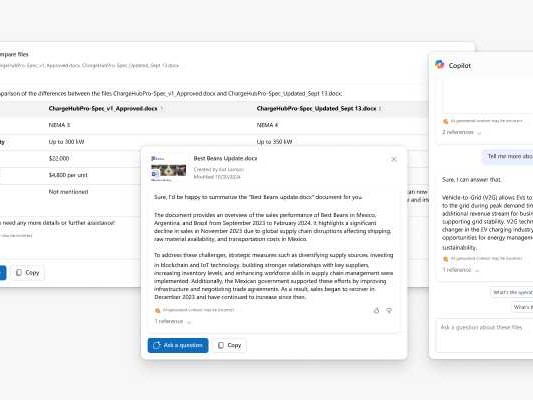This screenshot has height=400, width=533.
Task: Select the first suggested prompt chip
Action: tap(512, 292)
